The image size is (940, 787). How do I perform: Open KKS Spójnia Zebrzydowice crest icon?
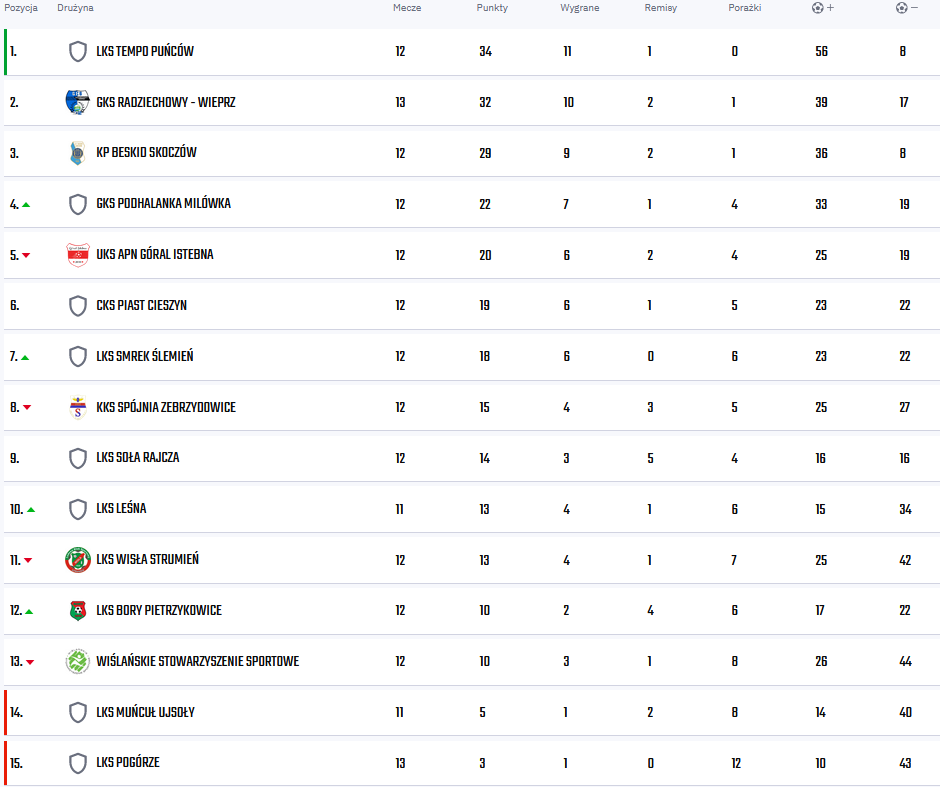[77, 407]
